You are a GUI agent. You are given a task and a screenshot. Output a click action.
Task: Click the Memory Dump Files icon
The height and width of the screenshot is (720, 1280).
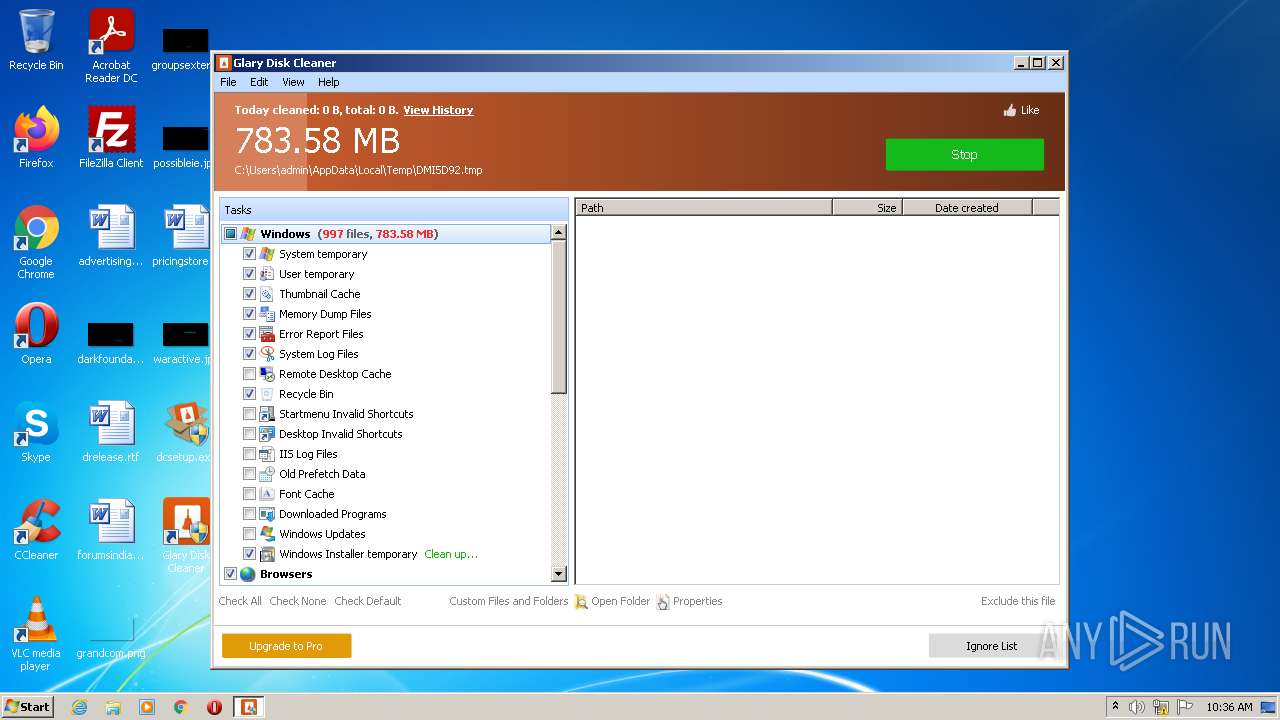pyautogui.click(x=267, y=314)
